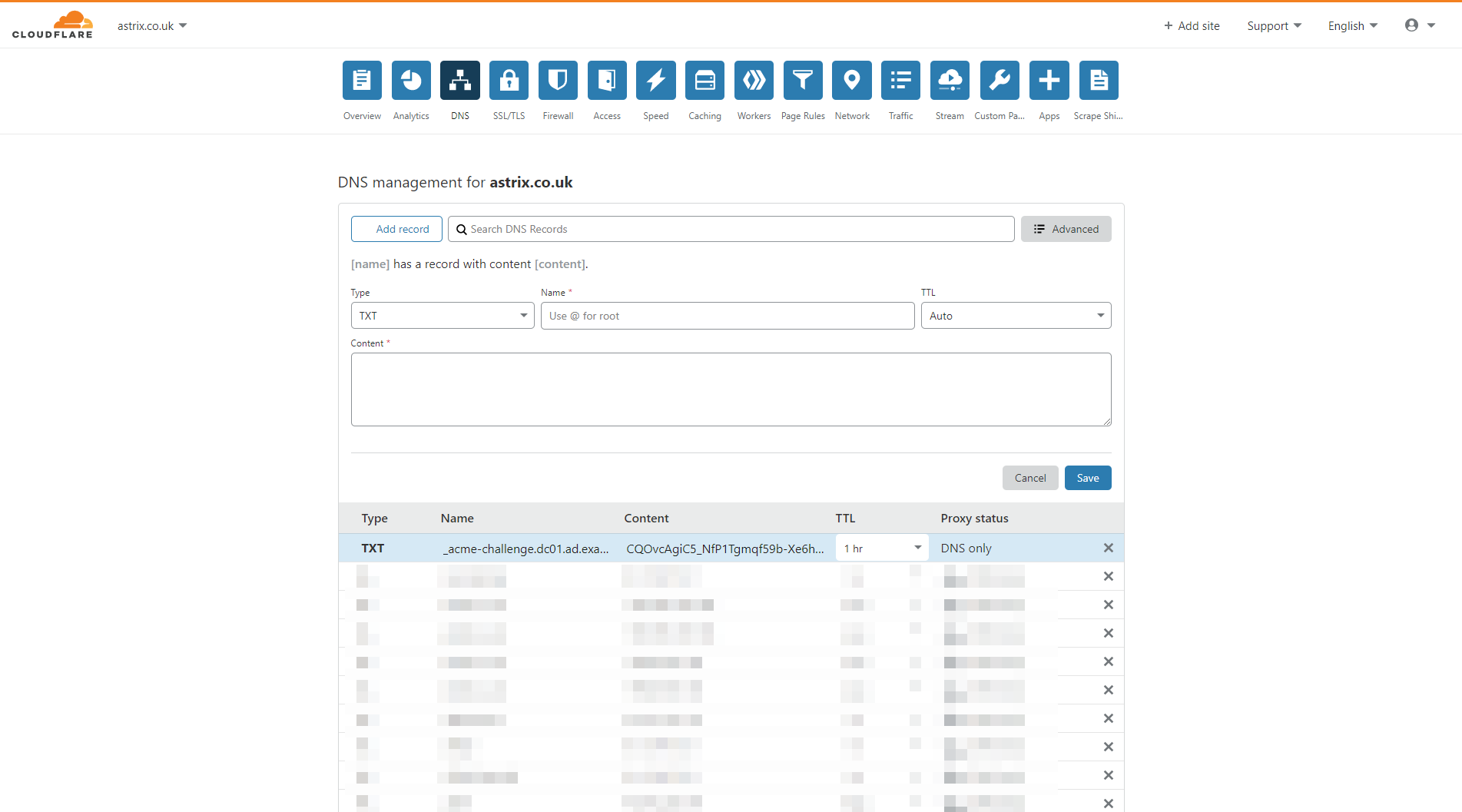The image size is (1462, 812).
Task: Open the English language selector
Action: click(x=1351, y=25)
